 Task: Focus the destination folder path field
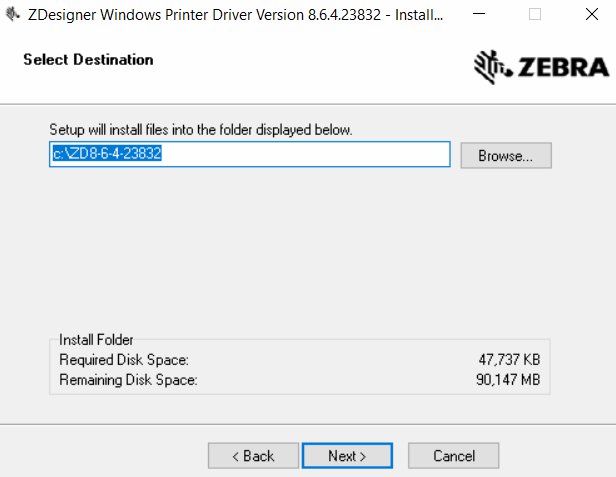click(250, 154)
